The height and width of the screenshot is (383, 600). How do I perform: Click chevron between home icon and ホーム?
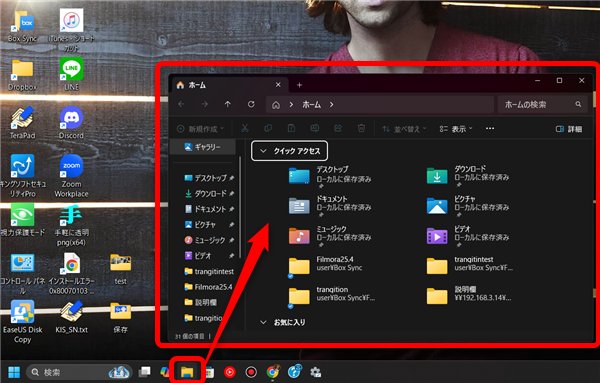(x=291, y=104)
